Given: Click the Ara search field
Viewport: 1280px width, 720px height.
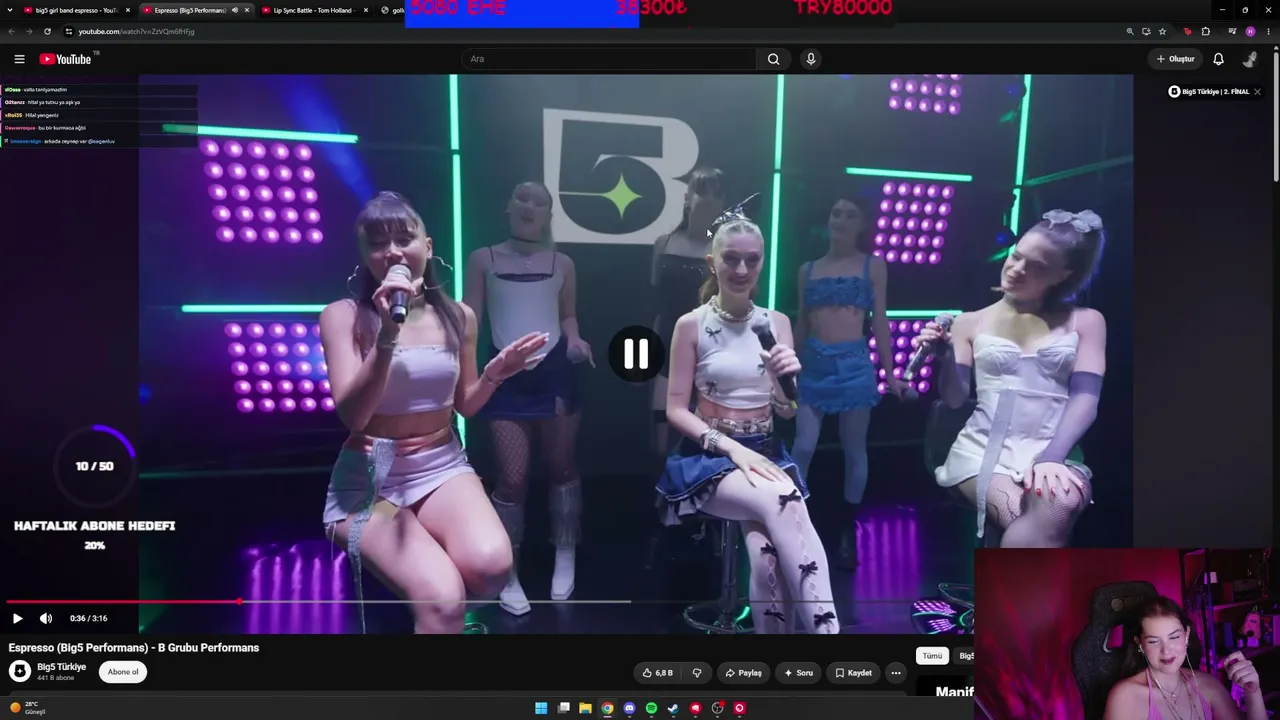Looking at the screenshot, I should click(609, 59).
